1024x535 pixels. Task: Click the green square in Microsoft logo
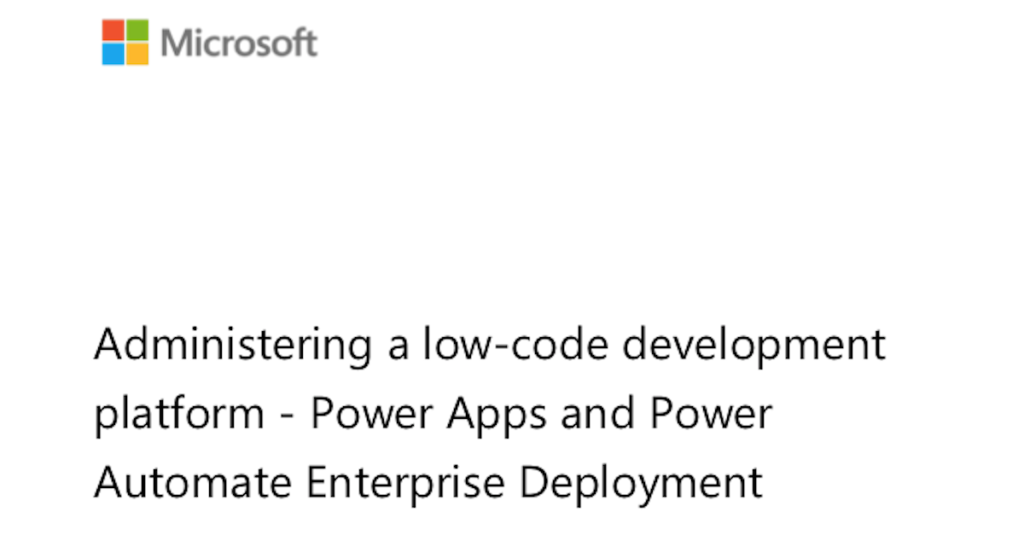point(137,30)
